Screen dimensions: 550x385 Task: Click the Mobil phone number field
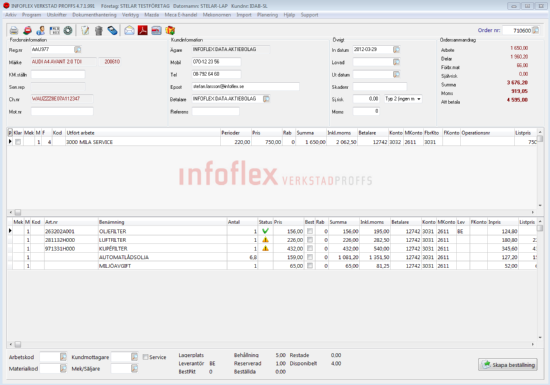pyautogui.click(x=216, y=62)
